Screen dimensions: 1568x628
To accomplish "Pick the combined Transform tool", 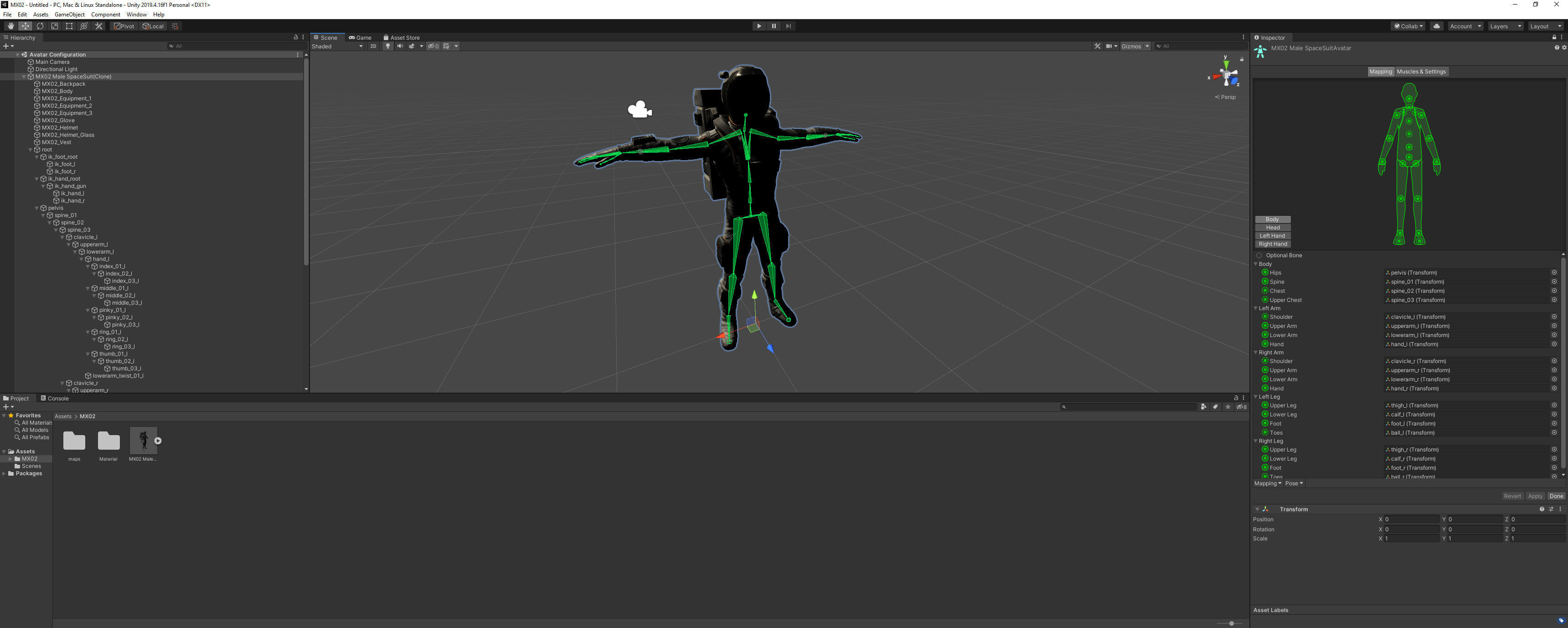I will tap(84, 26).
